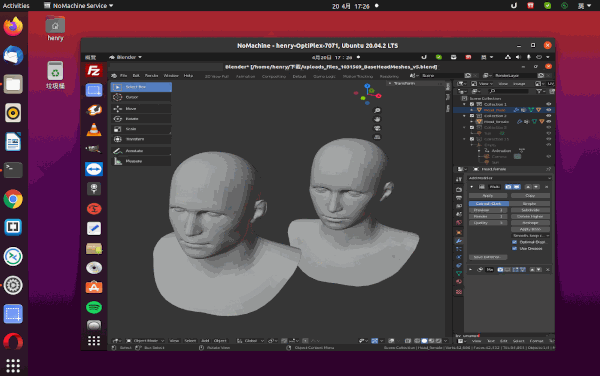
Task: Switch viewport to wireframe shading
Action: click(417, 341)
